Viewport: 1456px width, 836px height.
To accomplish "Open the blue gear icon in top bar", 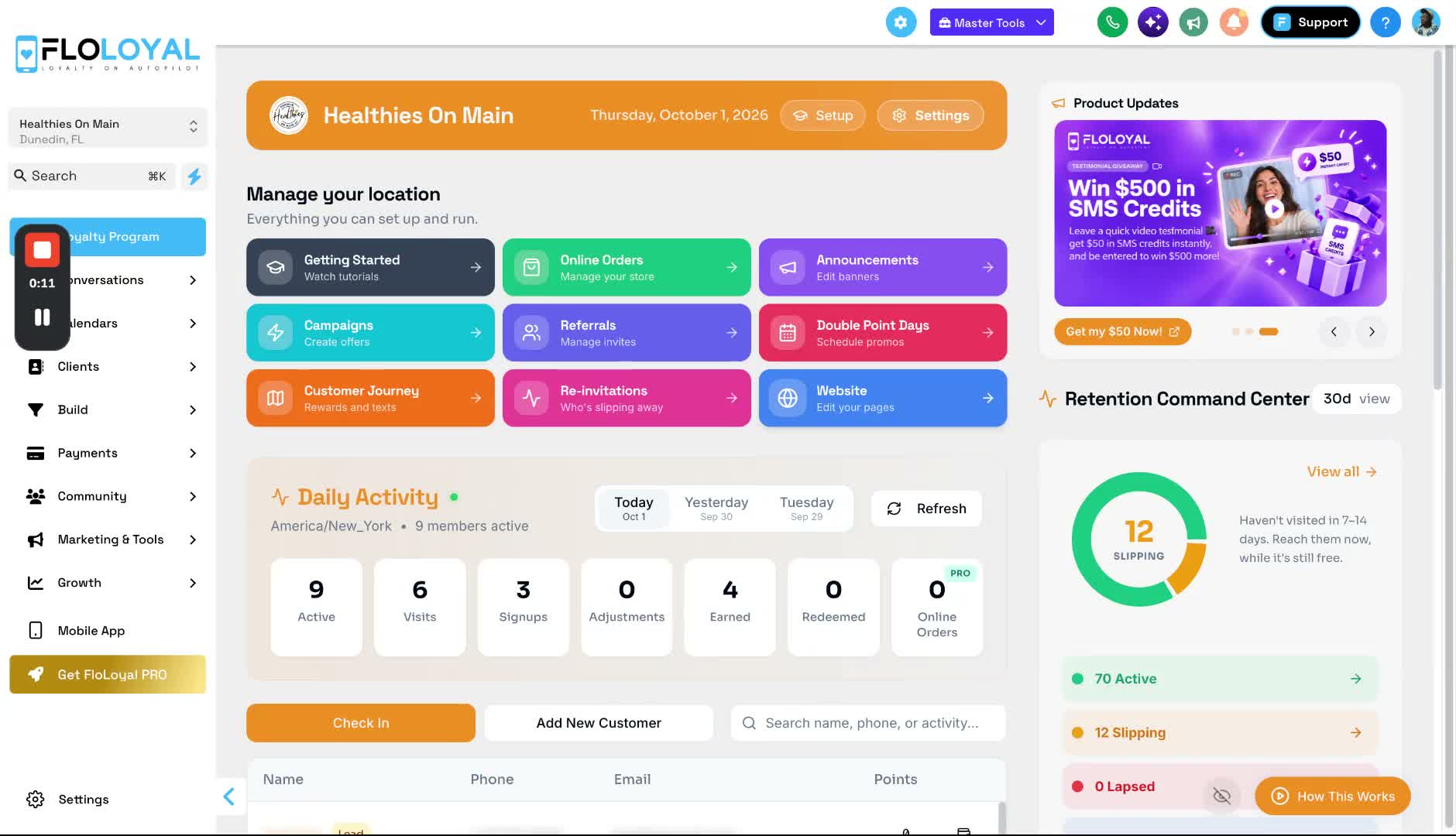I will click(x=901, y=22).
